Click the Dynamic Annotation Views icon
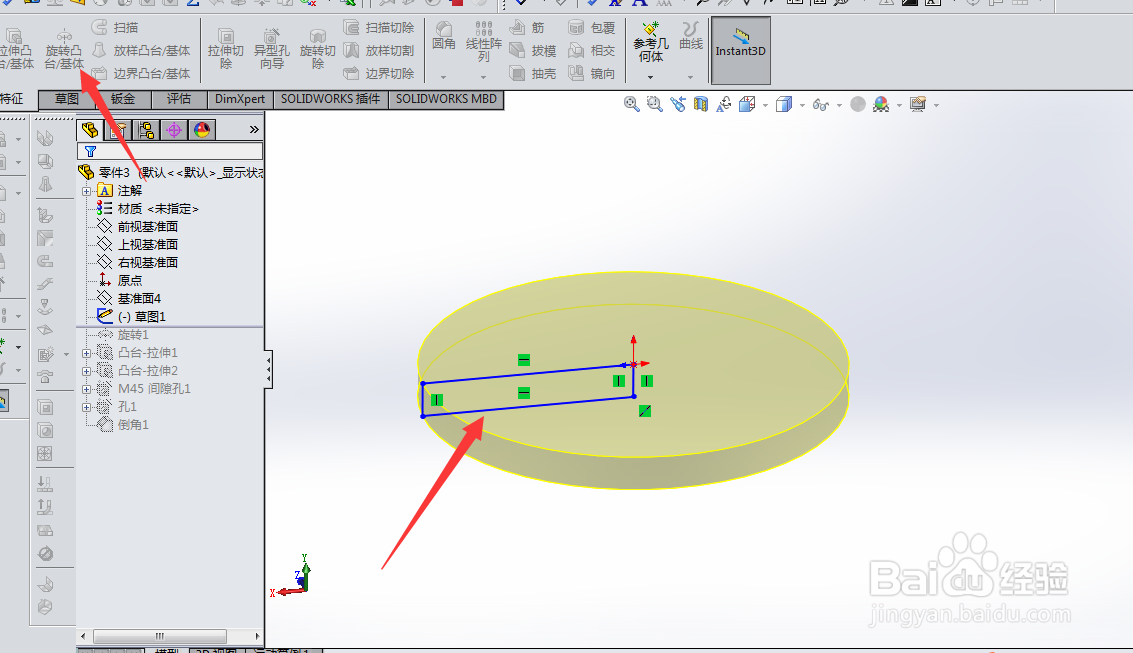 (723, 104)
